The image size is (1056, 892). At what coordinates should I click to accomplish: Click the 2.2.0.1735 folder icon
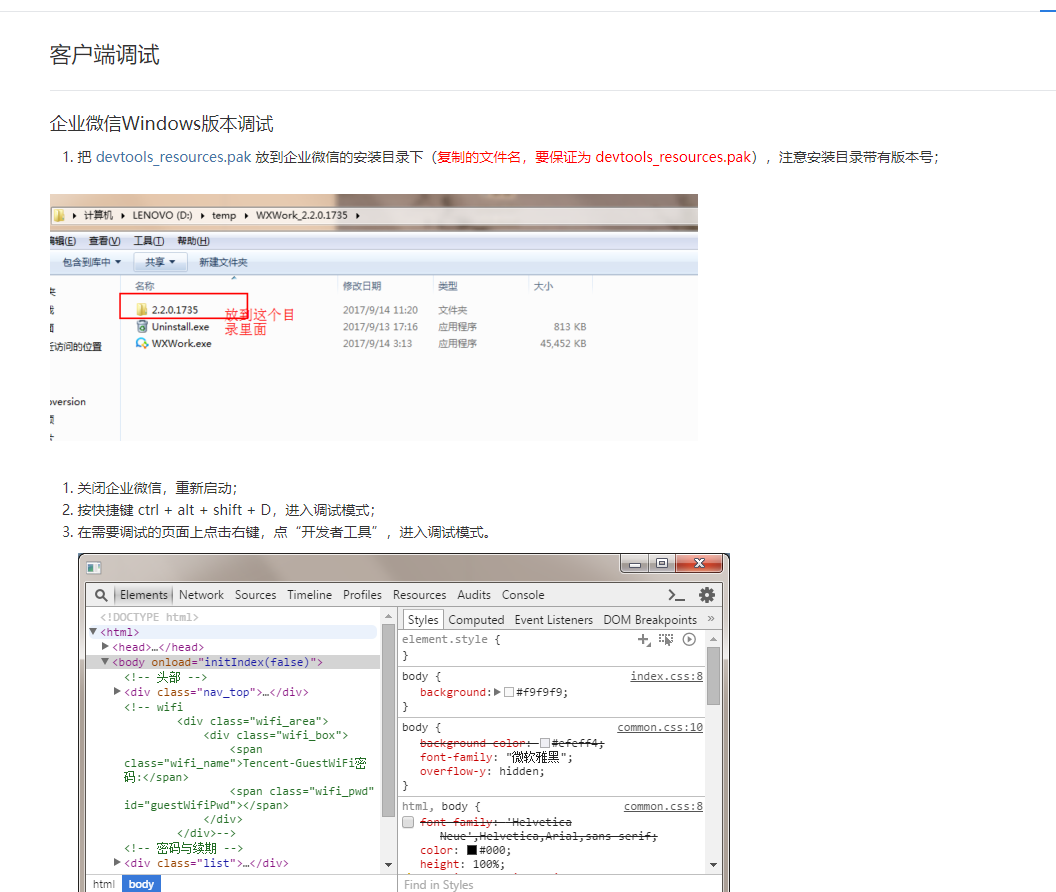tap(141, 309)
